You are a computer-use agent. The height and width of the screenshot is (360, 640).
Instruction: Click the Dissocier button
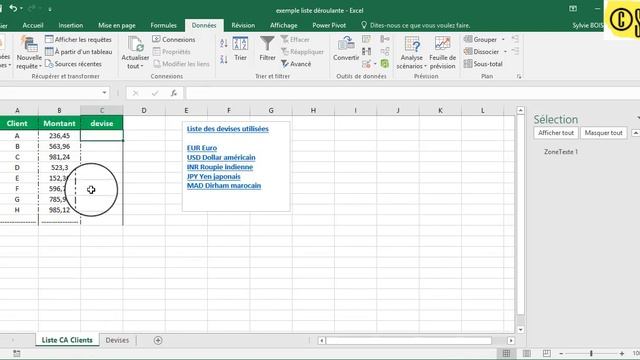point(481,52)
